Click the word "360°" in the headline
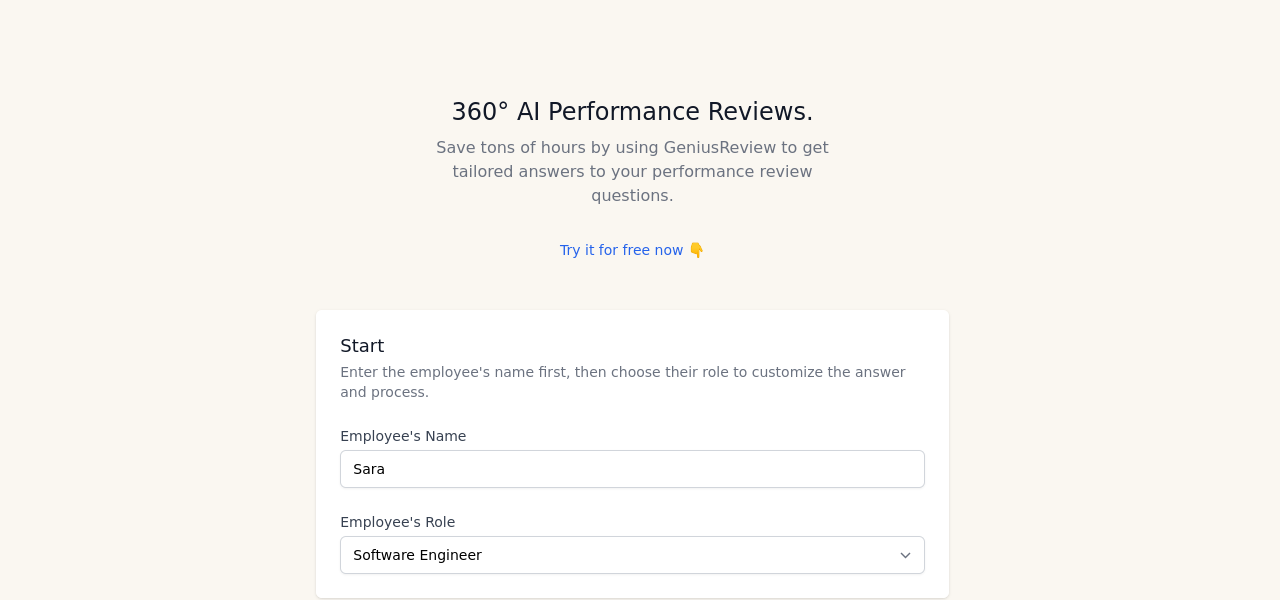 click(480, 112)
